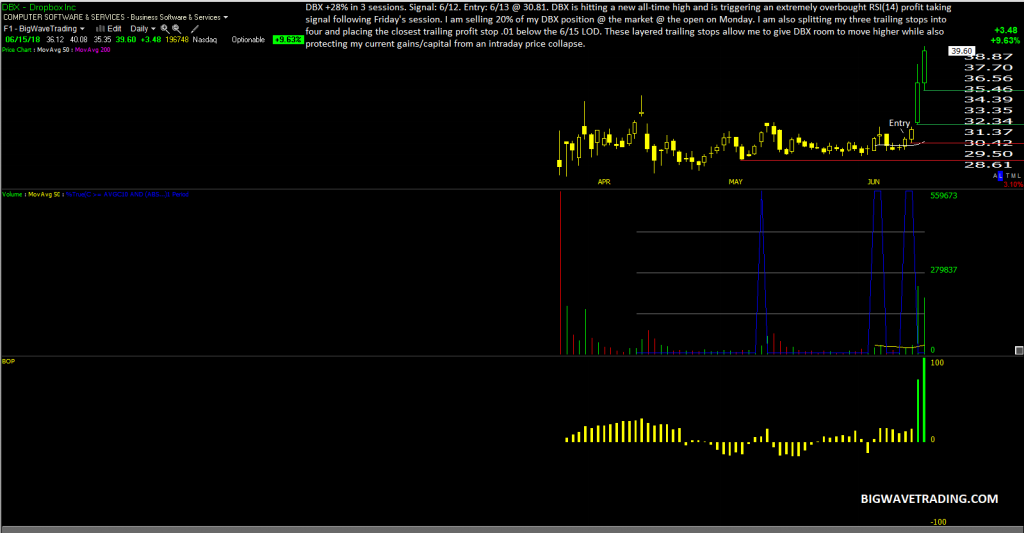Open the industry group dropdown arrow
Image resolution: width=1024 pixels, height=533 pixels.
(x=226, y=18)
